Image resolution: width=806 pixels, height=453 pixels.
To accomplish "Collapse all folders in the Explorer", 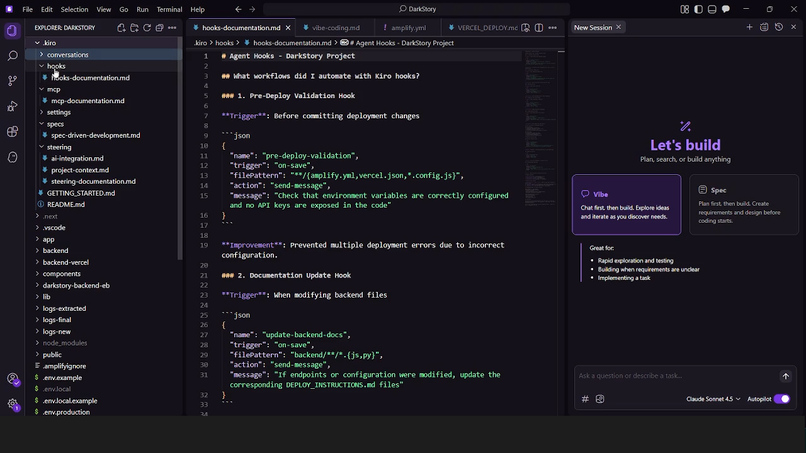I will point(159,28).
